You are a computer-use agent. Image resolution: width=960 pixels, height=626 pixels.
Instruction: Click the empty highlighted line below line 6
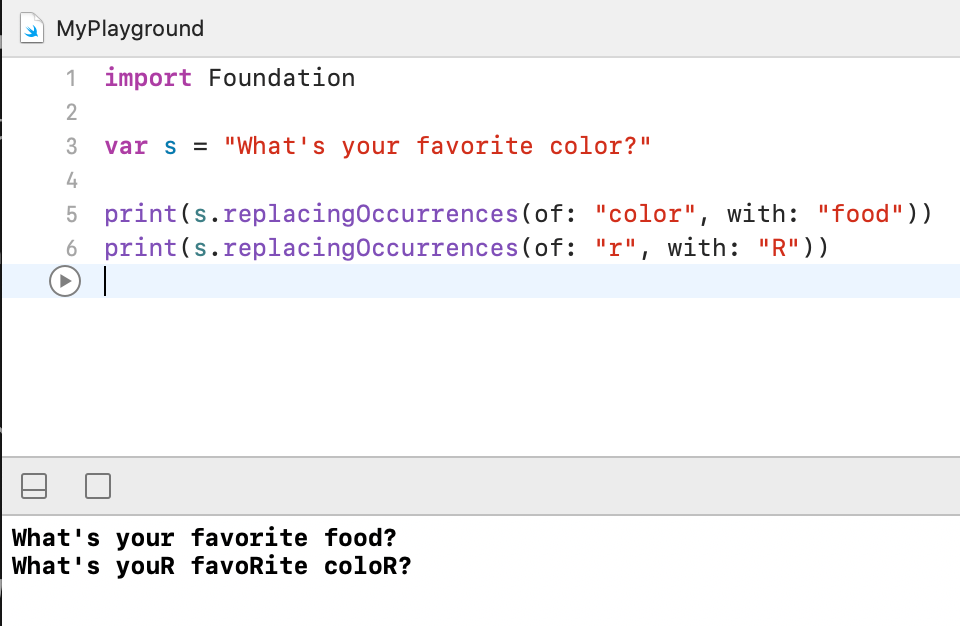(500, 282)
